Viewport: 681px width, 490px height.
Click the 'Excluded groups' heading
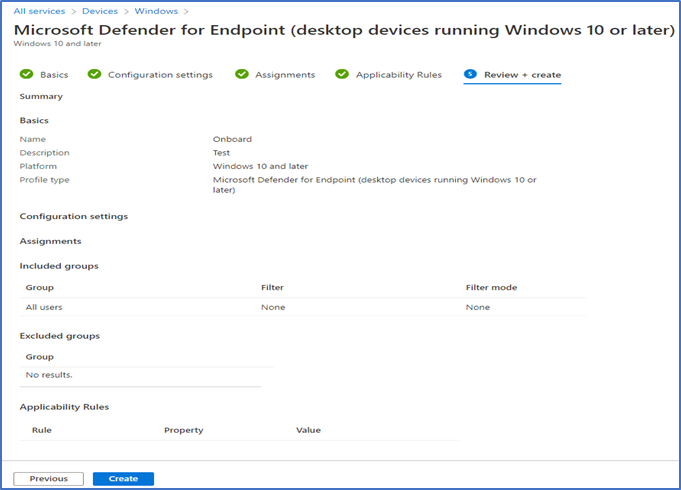[60, 336]
